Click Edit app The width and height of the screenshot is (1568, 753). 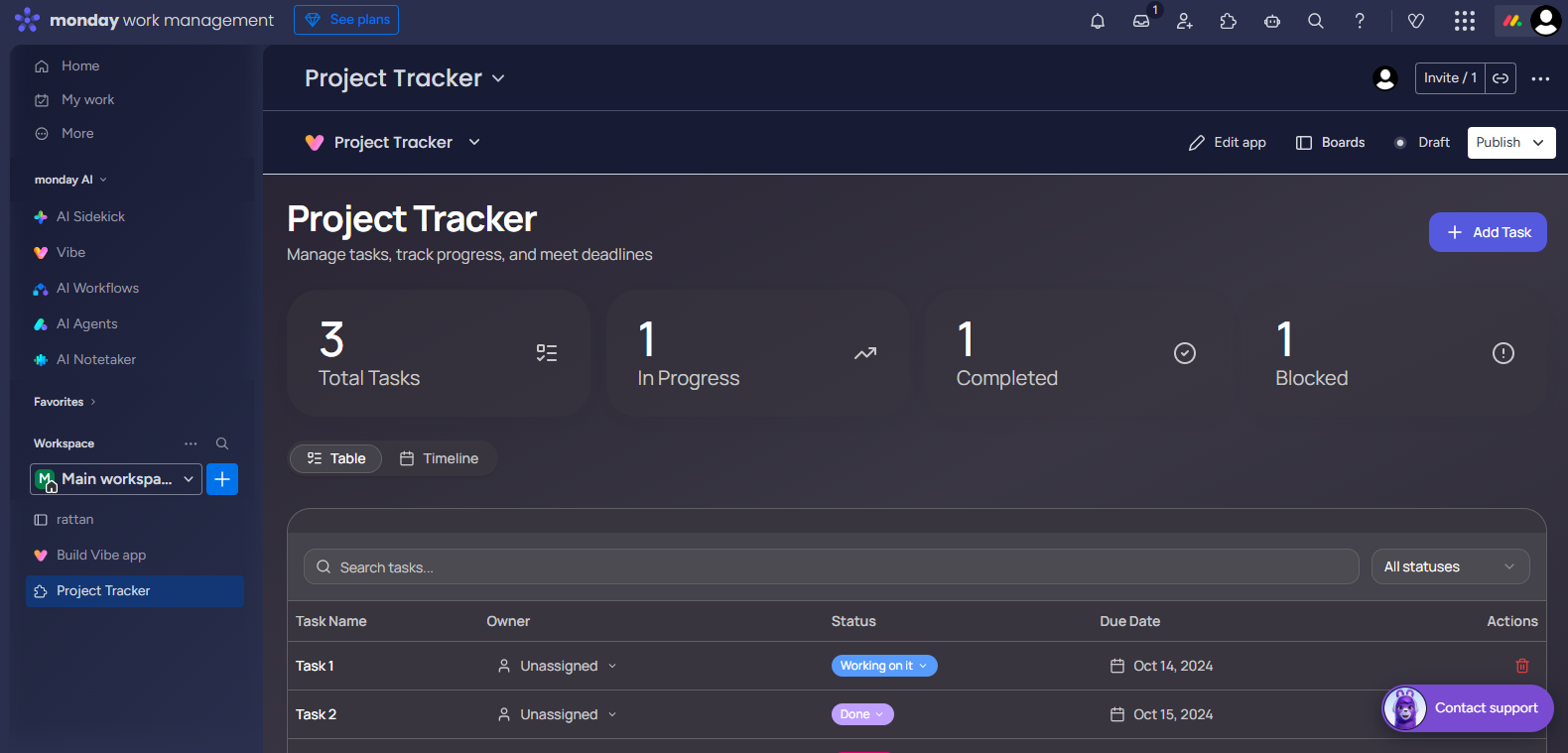(x=1228, y=143)
